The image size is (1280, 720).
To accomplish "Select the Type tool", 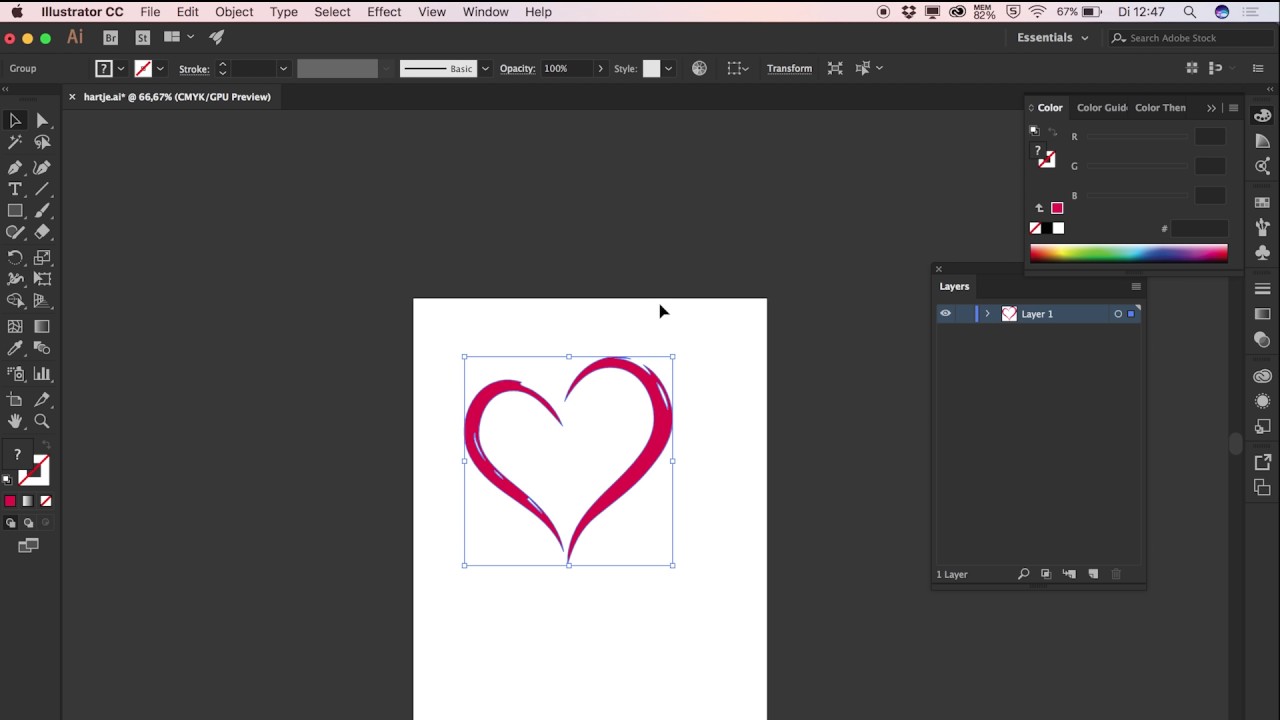I will [15, 189].
